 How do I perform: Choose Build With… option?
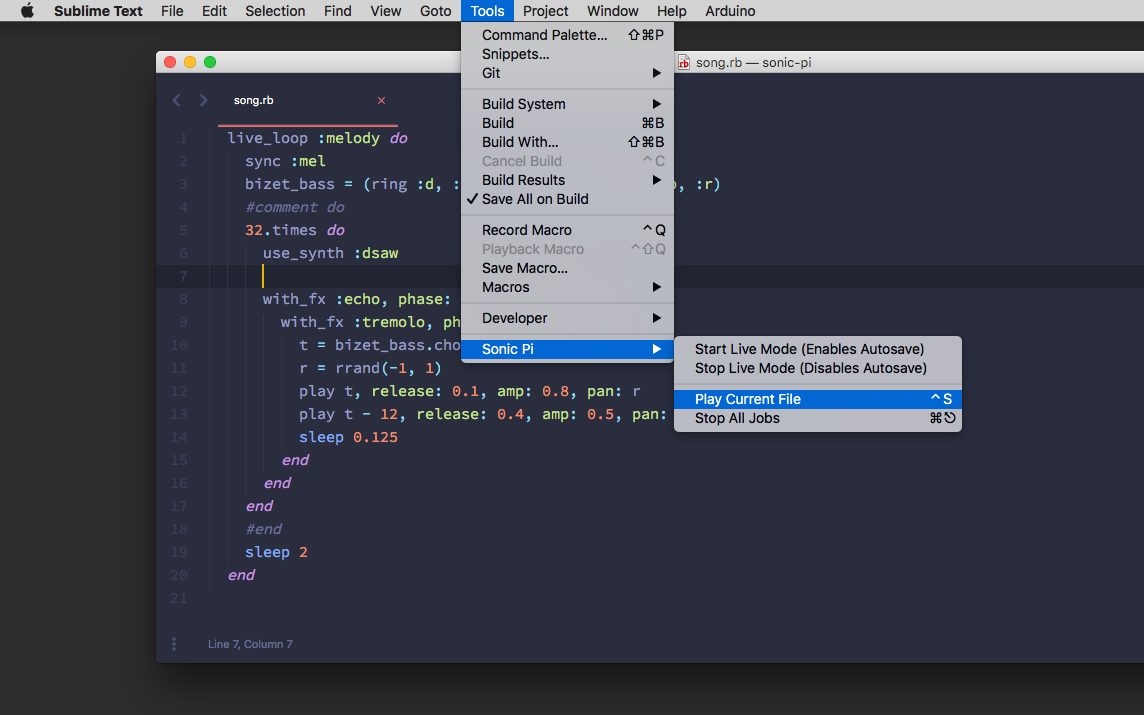[x=567, y=142]
